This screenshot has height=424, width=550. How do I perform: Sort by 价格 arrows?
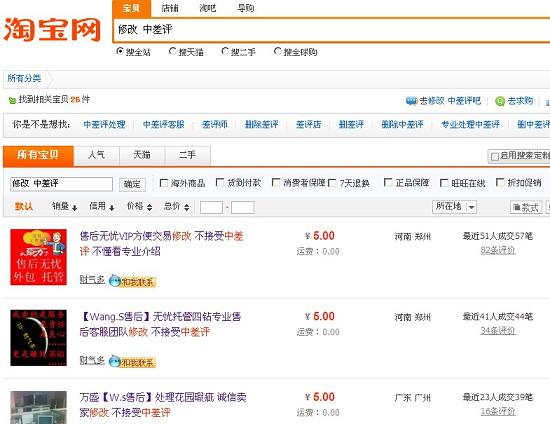coord(149,207)
